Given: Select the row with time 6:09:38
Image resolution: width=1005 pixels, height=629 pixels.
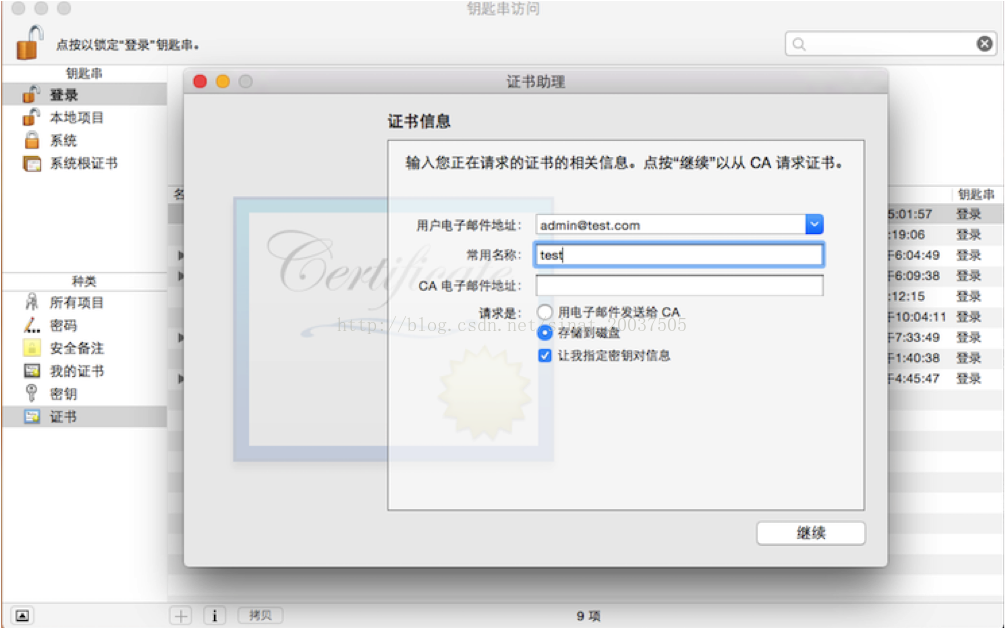Looking at the screenshot, I should (x=945, y=276).
